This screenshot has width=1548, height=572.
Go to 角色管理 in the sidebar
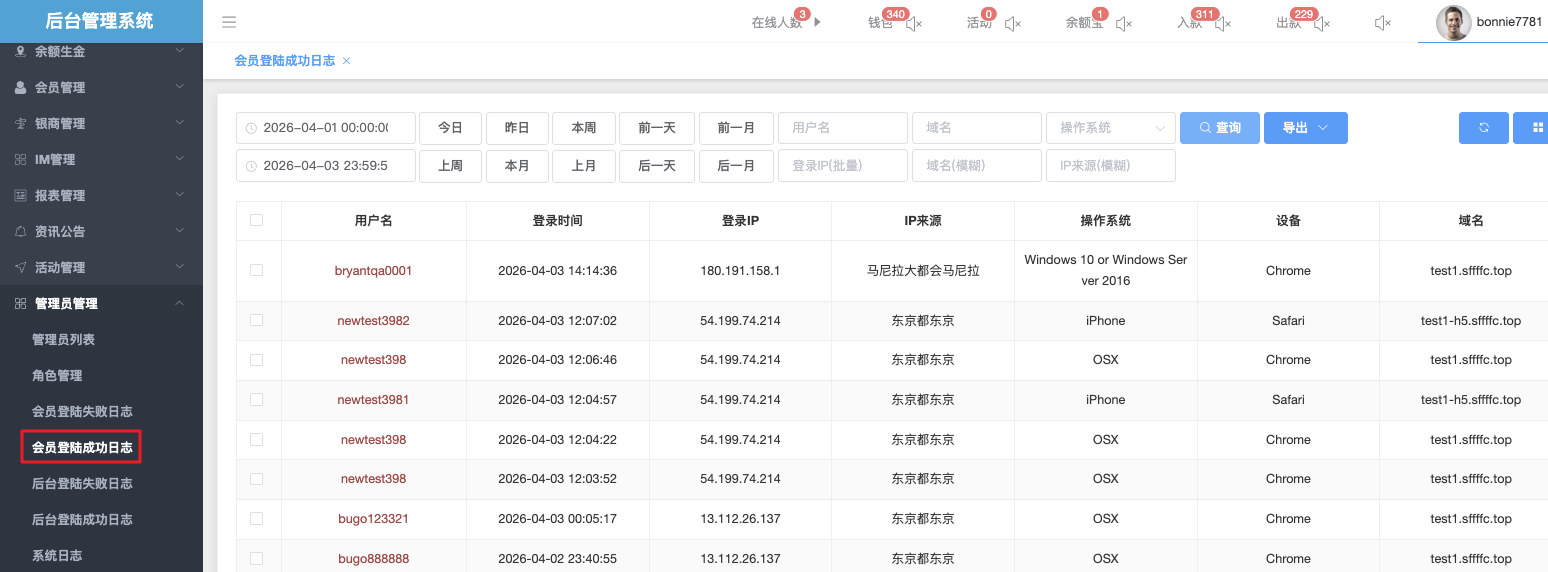[x=57, y=376]
